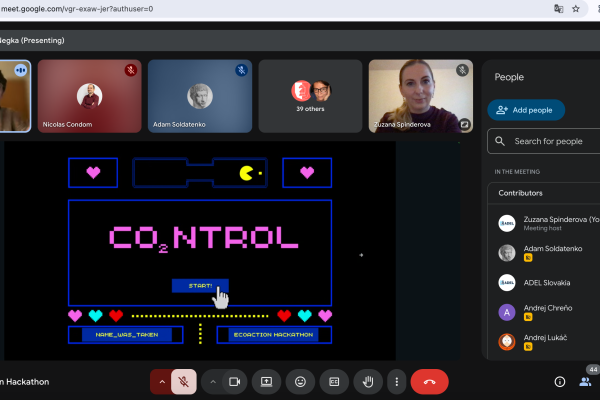Click the START! button in the presentation
Screen dimensions: 600x400
pos(200,285)
